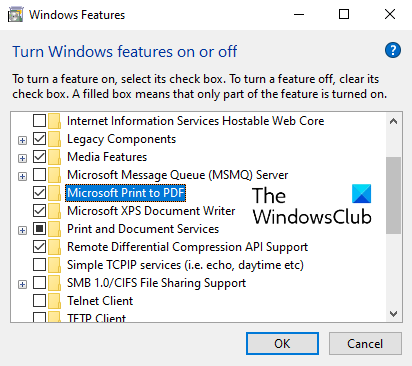Click the scroll down arrow in feature list
Viewport: 412px width, 366px height.
(x=393, y=314)
